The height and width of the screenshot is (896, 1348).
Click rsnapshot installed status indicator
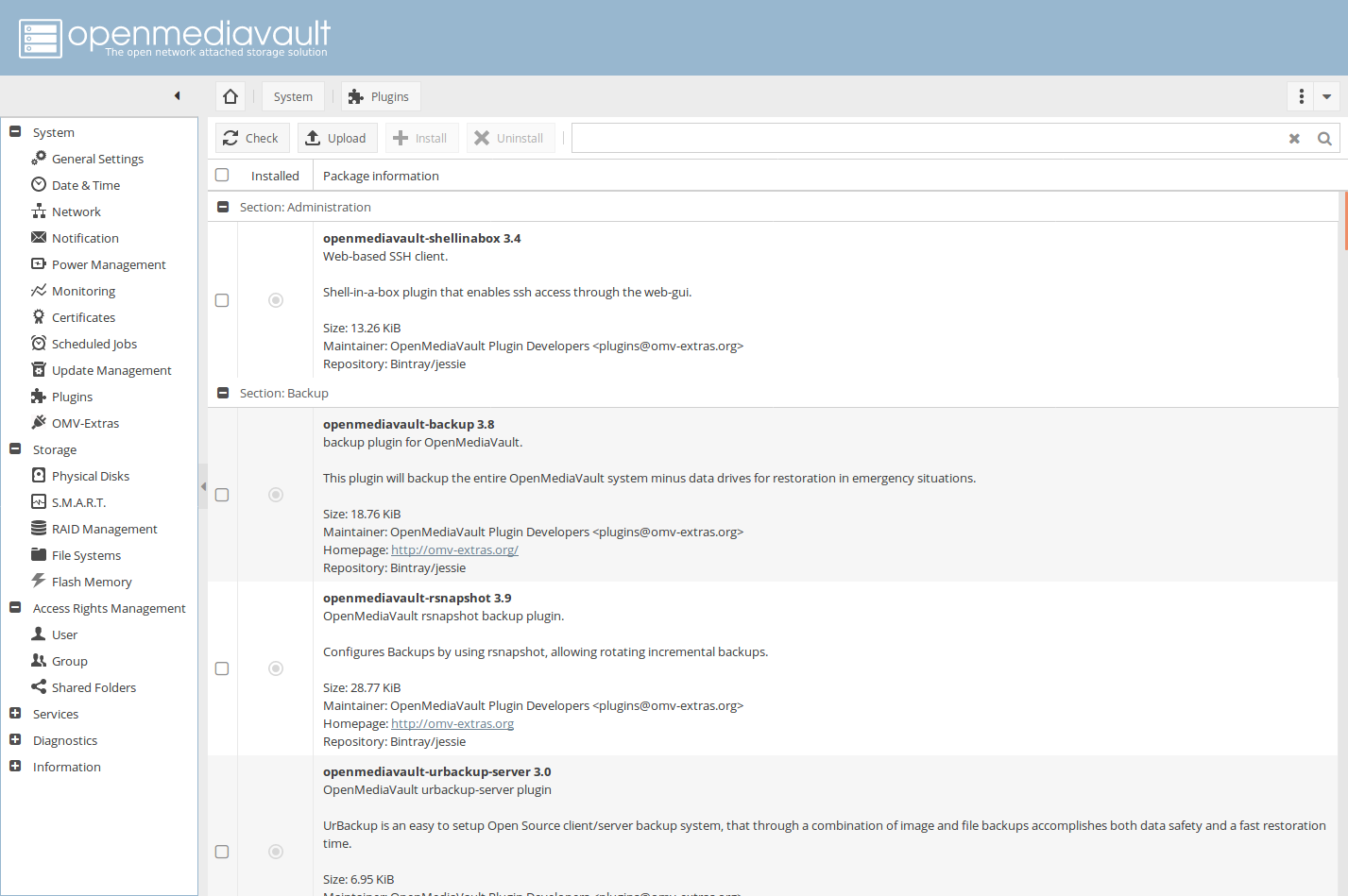point(276,668)
